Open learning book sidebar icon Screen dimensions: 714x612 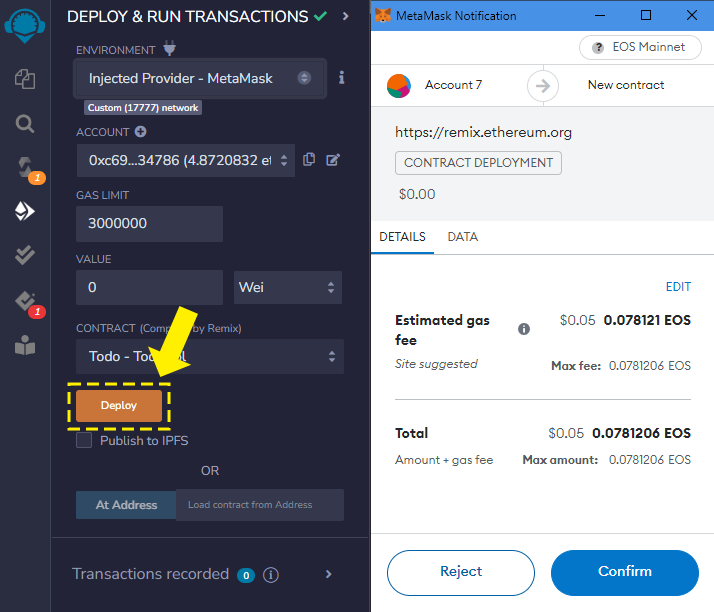[25, 345]
